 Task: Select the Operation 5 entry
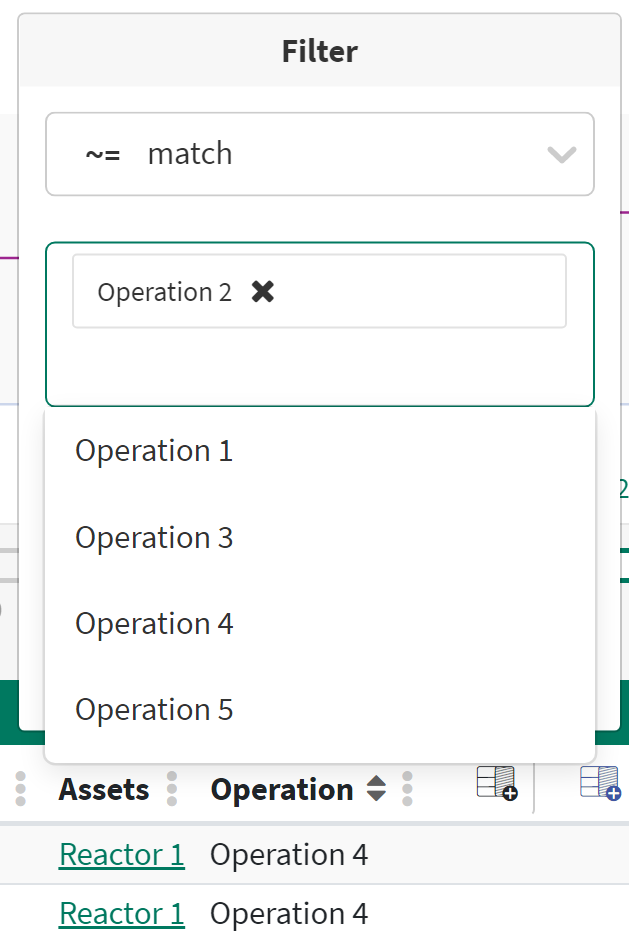tap(154, 710)
